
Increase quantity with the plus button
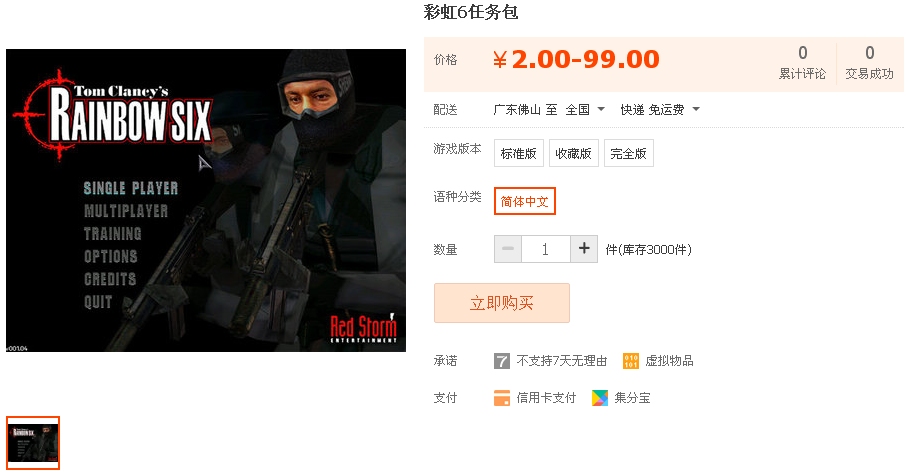pyautogui.click(x=584, y=249)
